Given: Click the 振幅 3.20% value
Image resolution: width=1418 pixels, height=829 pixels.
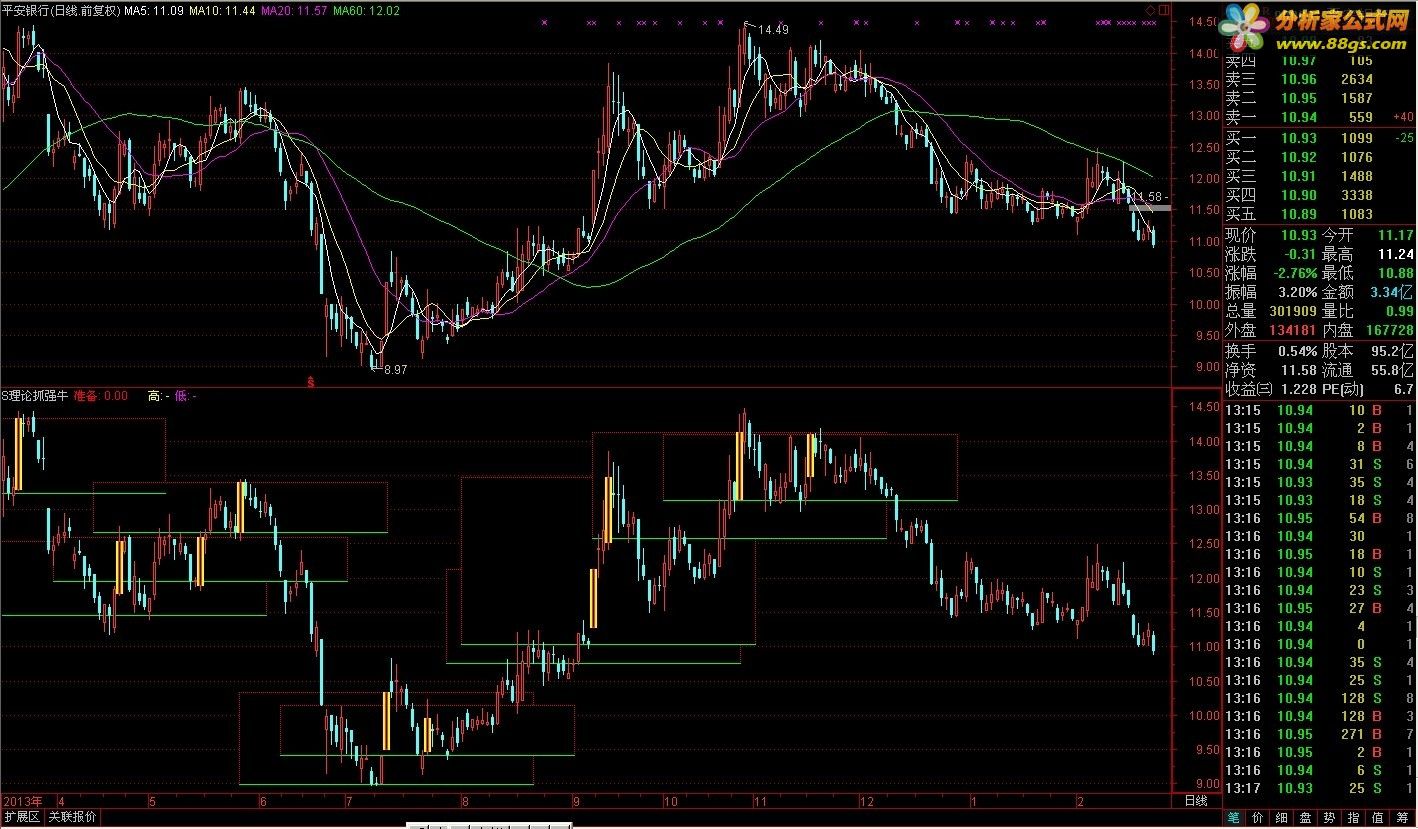Looking at the screenshot, I should (1297, 292).
